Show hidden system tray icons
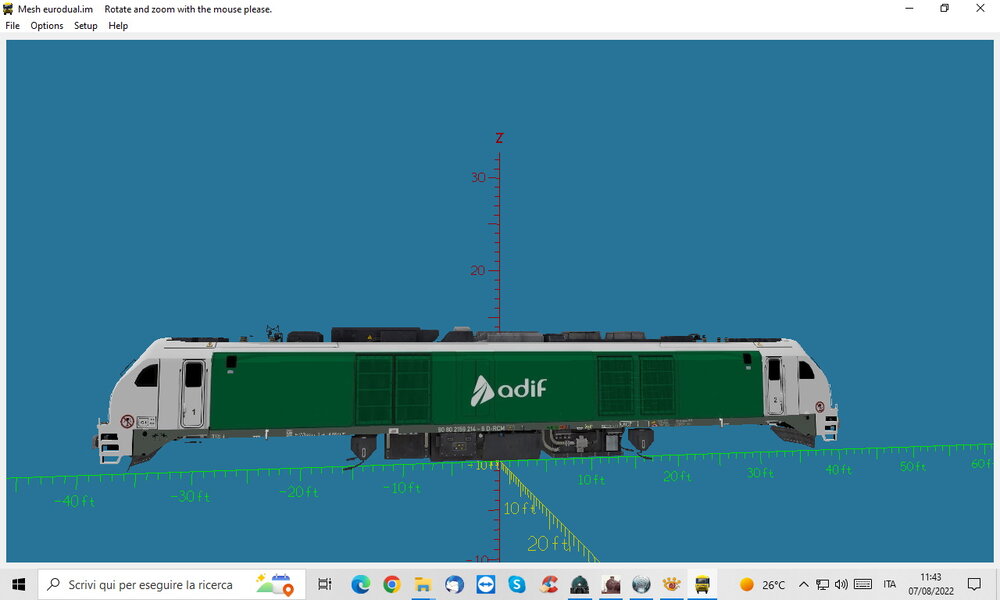1000x600 pixels. click(x=804, y=584)
